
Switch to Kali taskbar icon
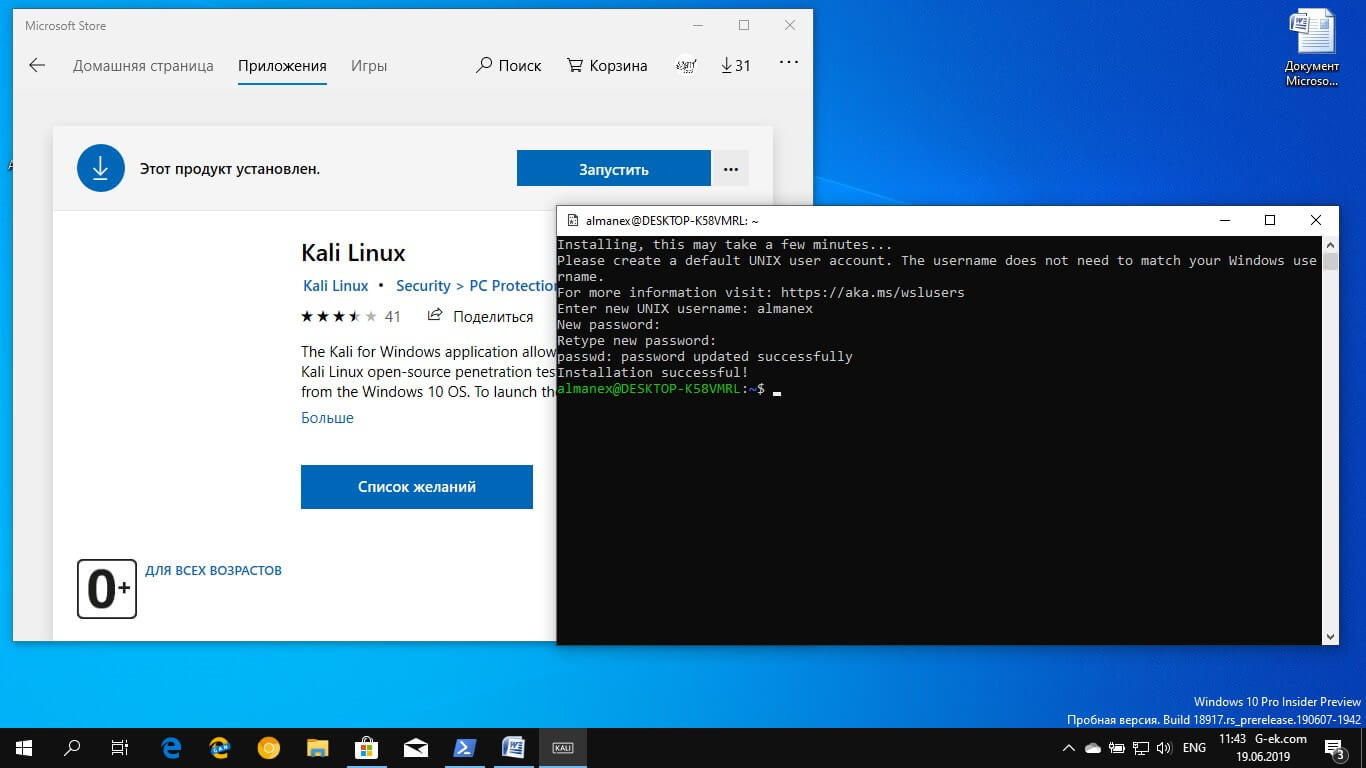click(562, 747)
